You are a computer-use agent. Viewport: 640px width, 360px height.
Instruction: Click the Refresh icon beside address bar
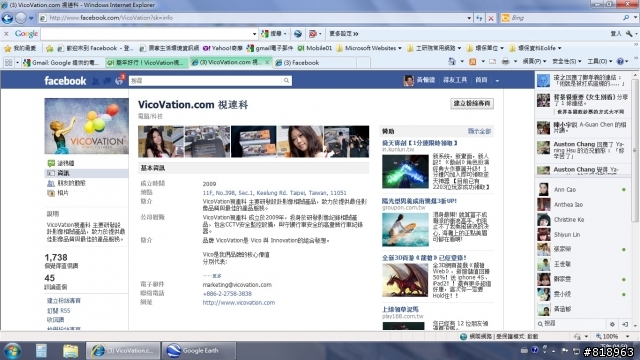[479, 18]
